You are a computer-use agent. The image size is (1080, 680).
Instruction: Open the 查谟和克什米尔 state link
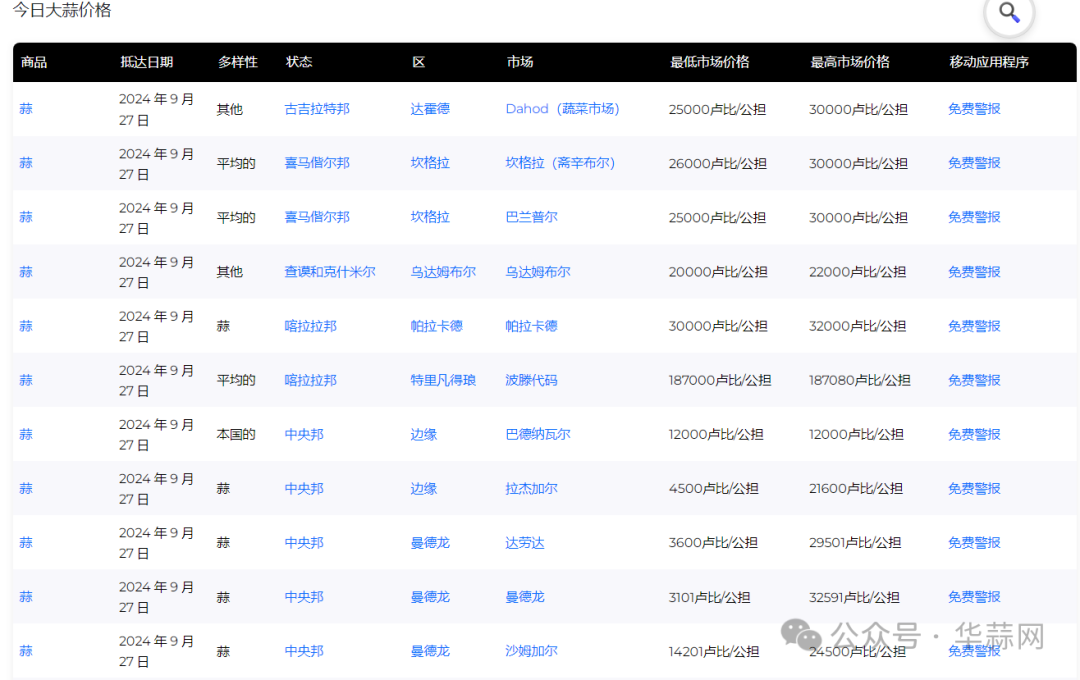point(330,271)
